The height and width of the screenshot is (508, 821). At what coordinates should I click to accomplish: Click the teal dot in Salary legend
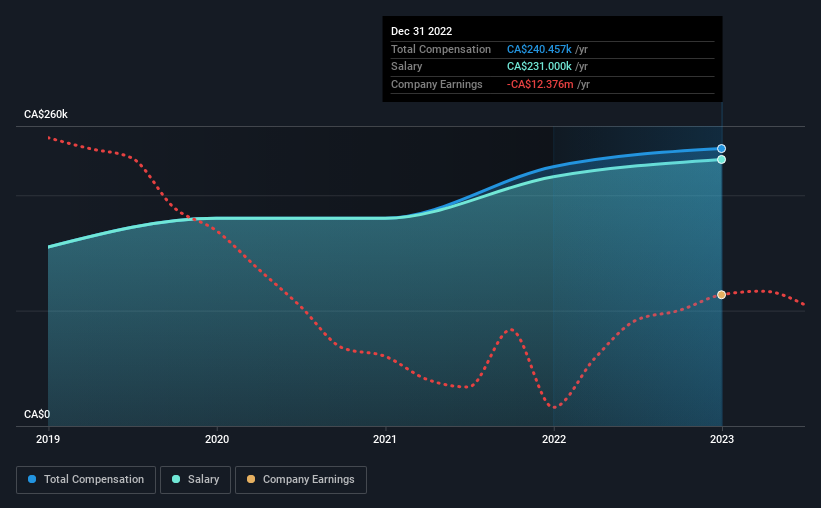[x=176, y=479]
